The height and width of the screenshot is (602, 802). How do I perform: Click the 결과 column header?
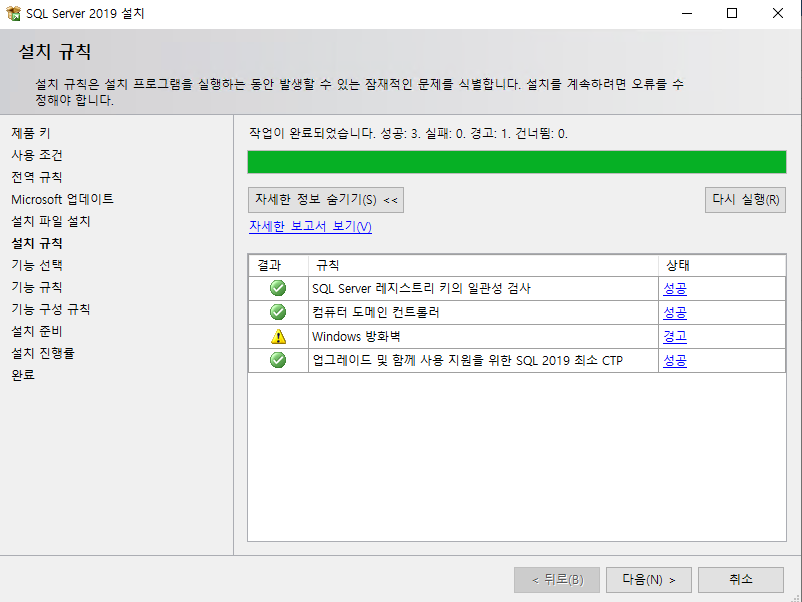278,265
